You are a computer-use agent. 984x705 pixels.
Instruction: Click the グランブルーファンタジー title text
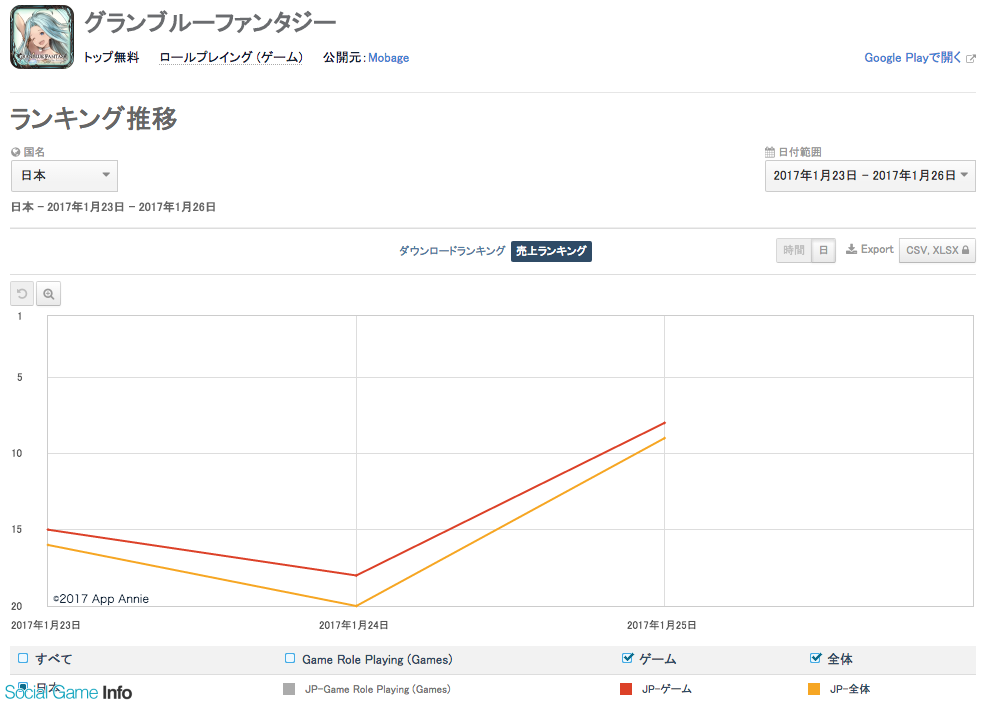[210, 23]
